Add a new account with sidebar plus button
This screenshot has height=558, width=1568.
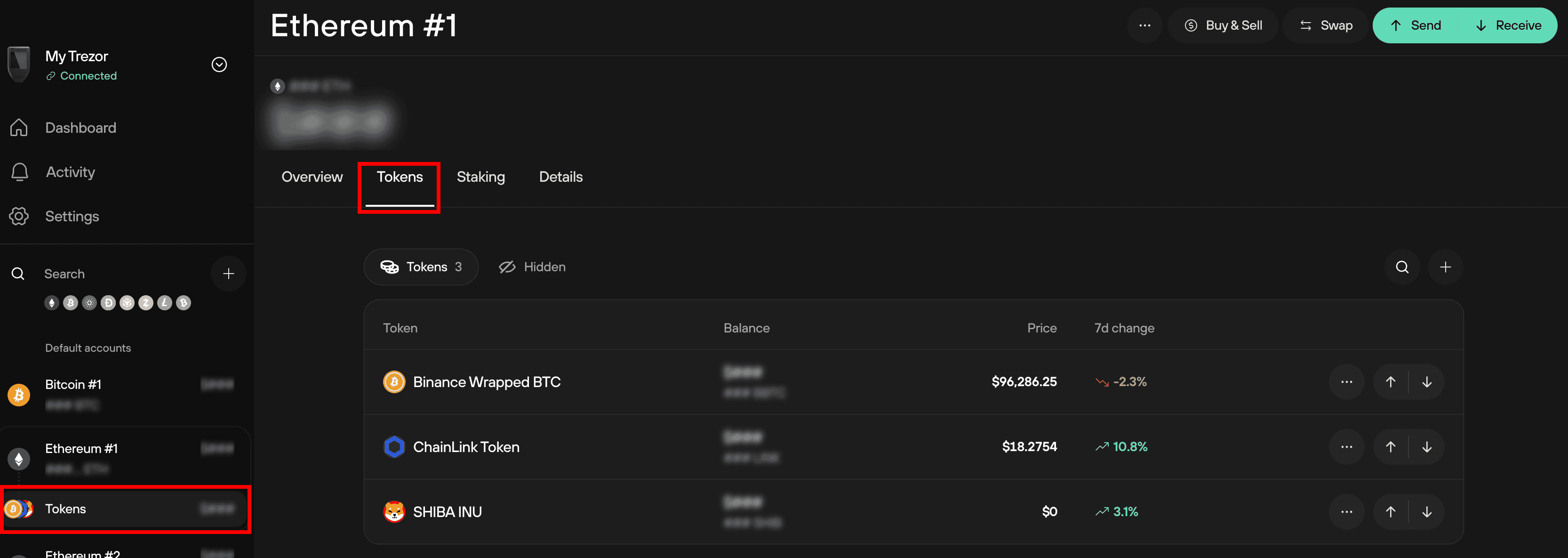point(228,274)
